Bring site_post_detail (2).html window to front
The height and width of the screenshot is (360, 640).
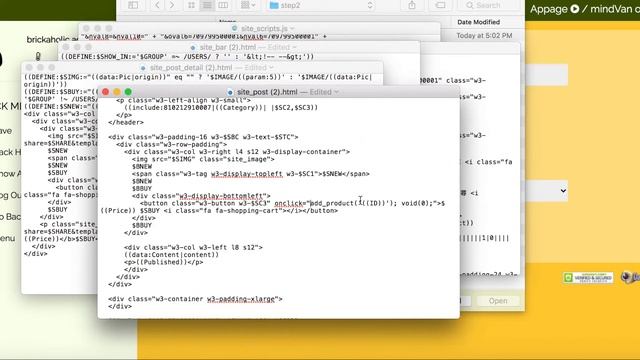pyautogui.click(x=202, y=68)
